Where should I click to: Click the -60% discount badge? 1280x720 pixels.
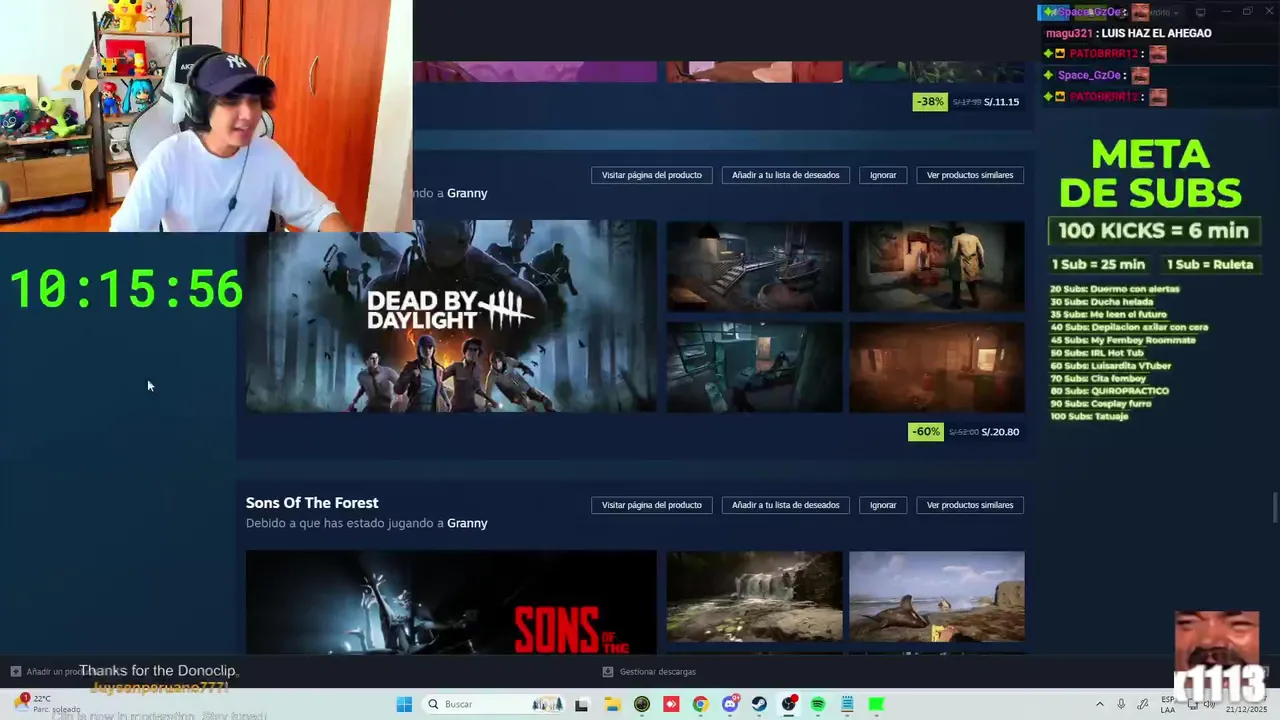point(925,432)
